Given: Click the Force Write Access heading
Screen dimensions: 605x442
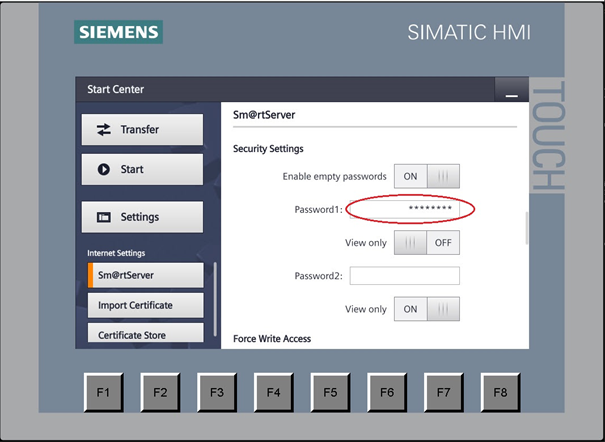Looking at the screenshot, I should coord(272,339).
